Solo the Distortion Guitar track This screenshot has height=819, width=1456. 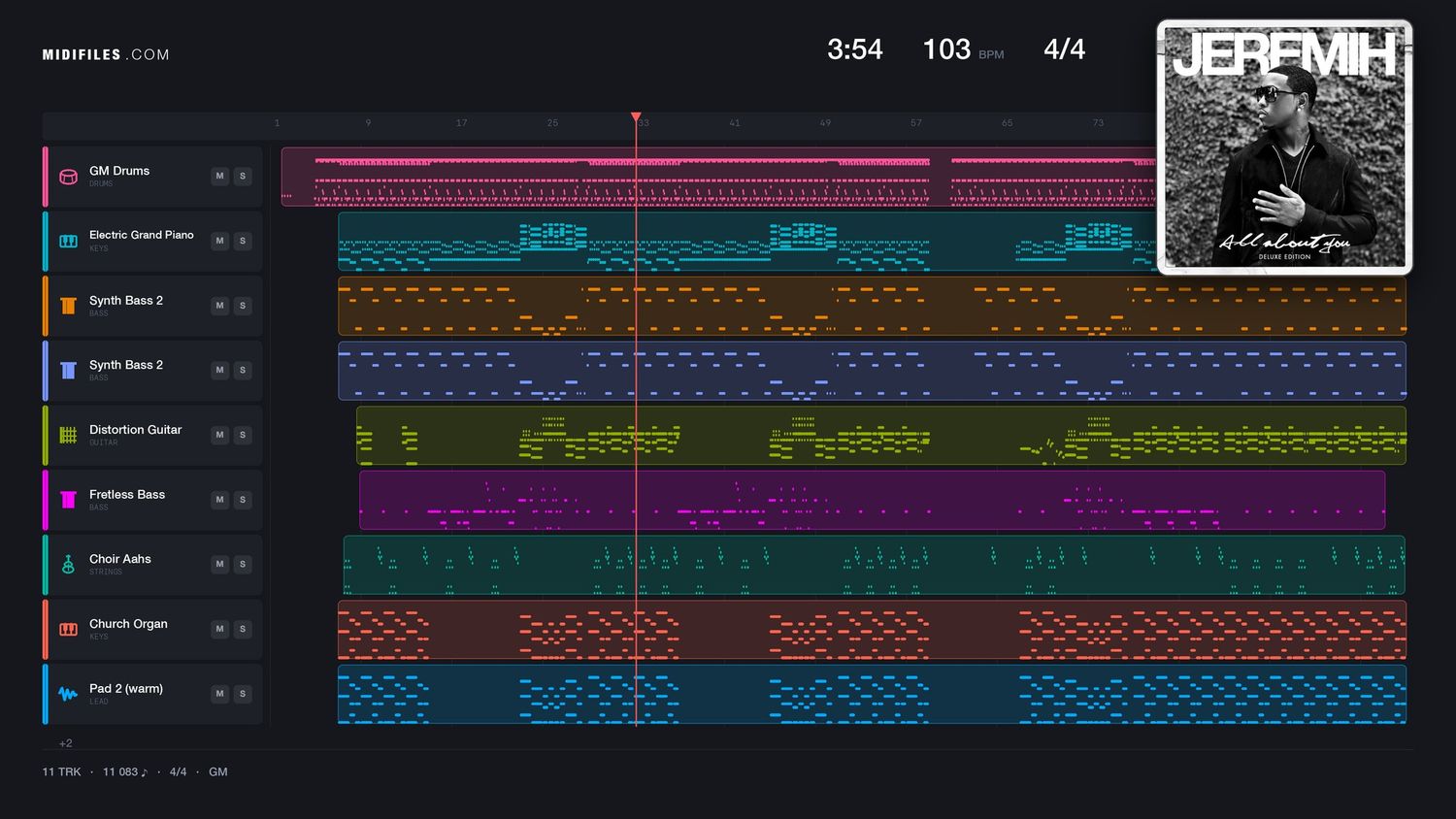(243, 435)
